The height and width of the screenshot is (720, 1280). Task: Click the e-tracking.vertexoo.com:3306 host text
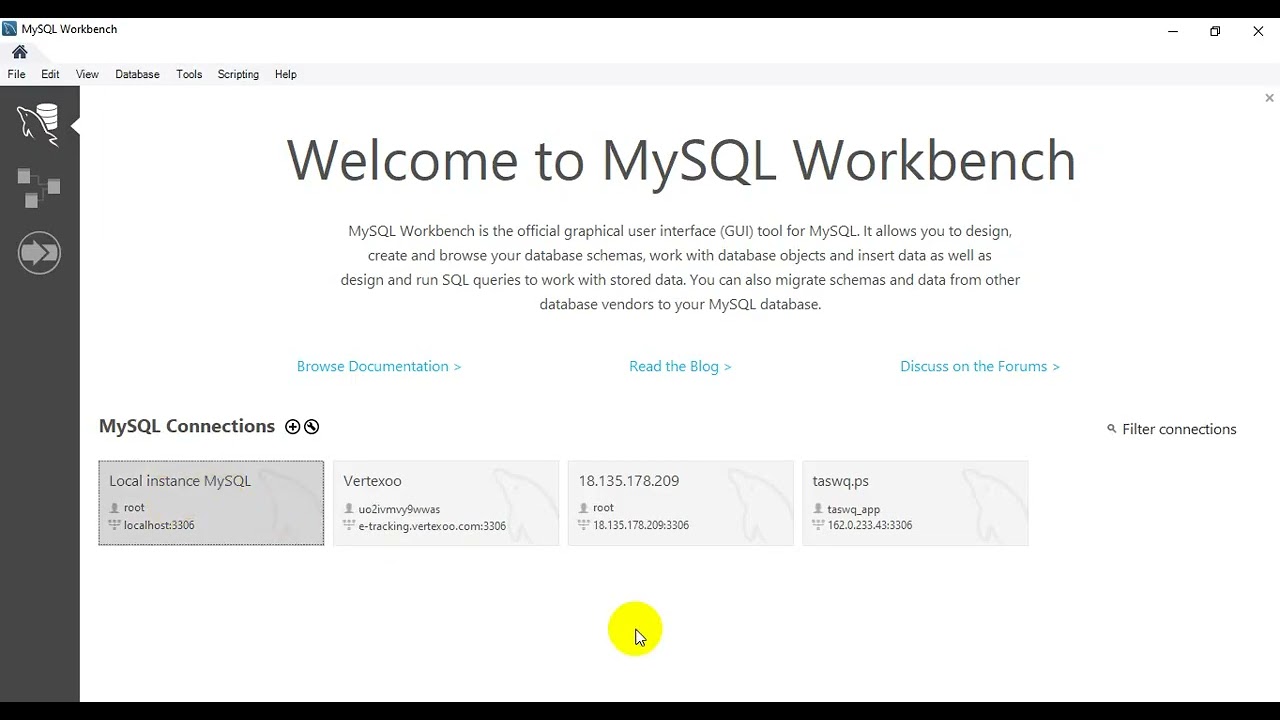coord(432,526)
